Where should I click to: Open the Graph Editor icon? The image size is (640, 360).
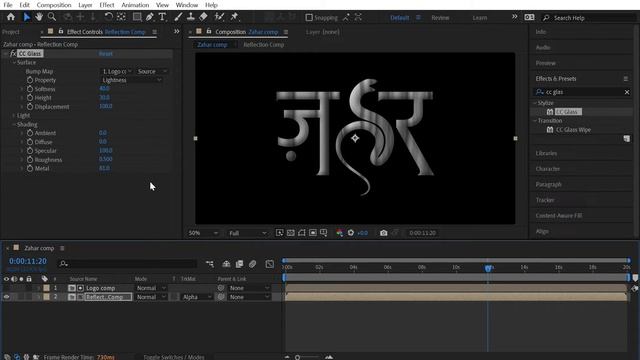click(269, 264)
